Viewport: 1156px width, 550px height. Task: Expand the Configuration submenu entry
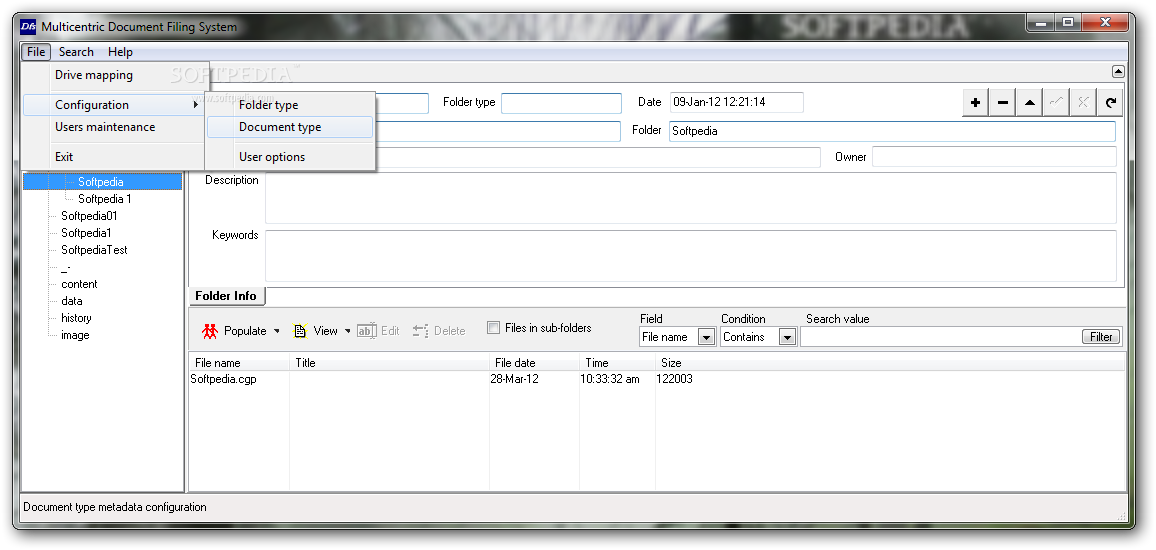(x=114, y=105)
